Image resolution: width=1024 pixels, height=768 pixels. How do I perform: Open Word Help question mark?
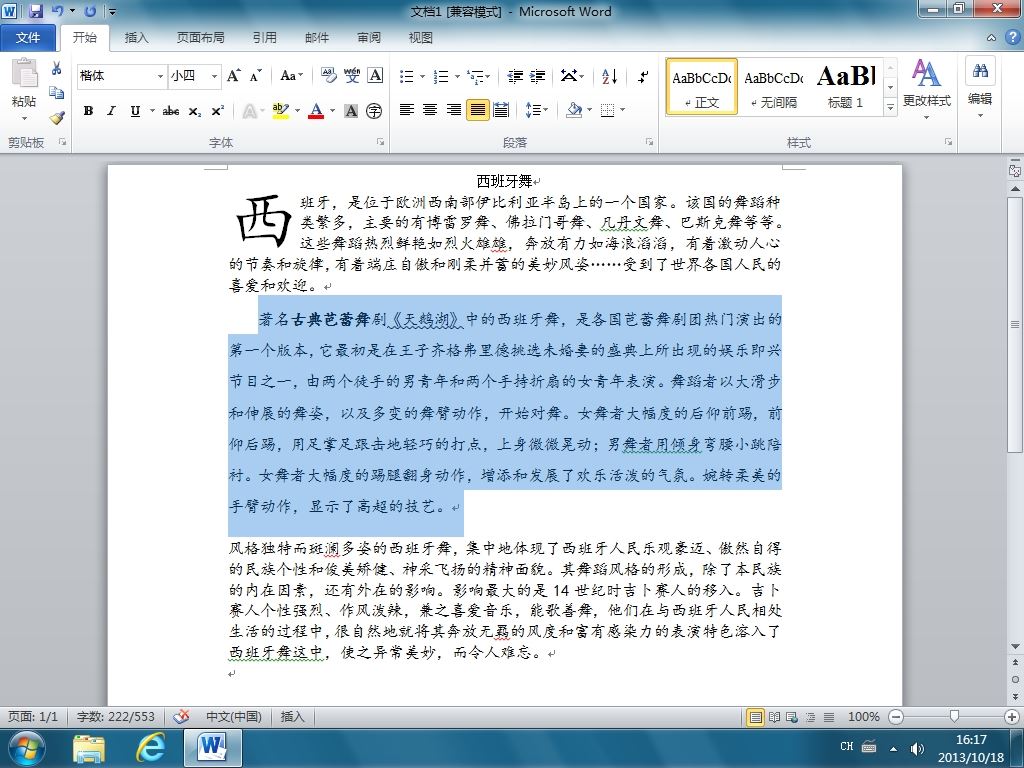point(1012,37)
